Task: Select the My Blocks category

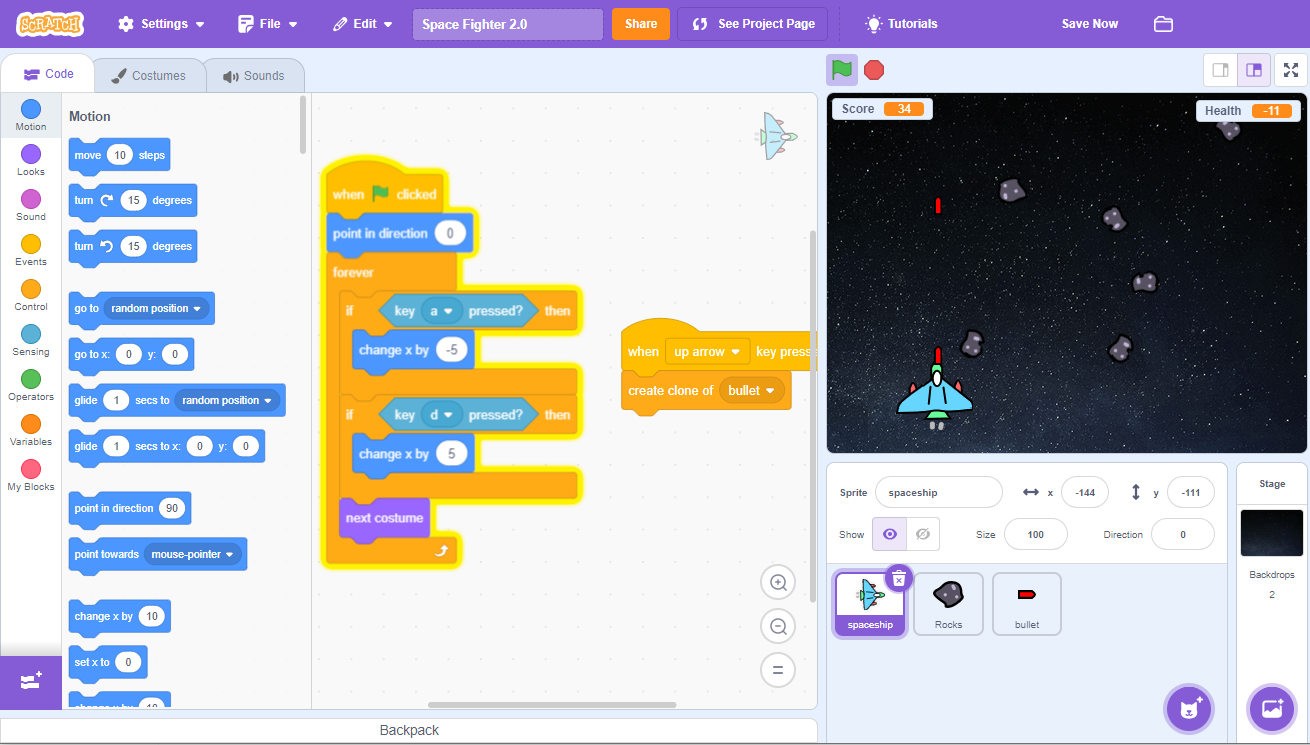Action: click(31, 475)
